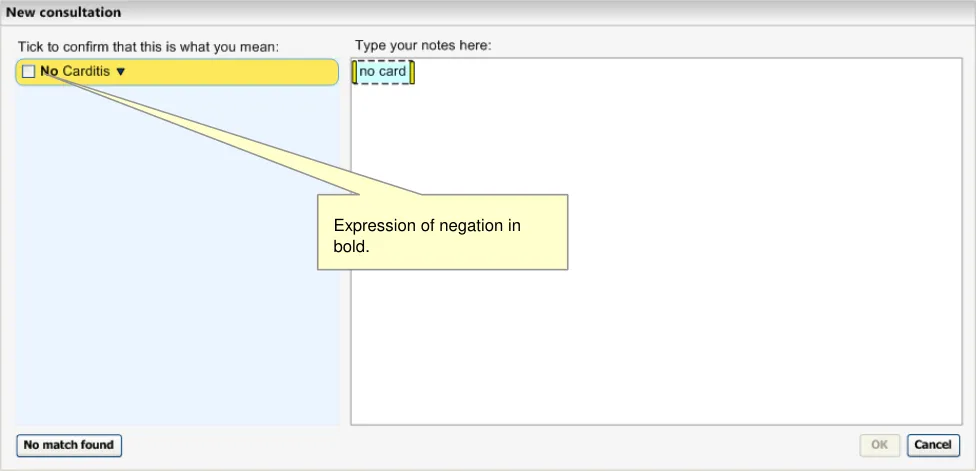Confirm with the OK button
The height and width of the screenshot is (471, 976).
tap(880, 444)
